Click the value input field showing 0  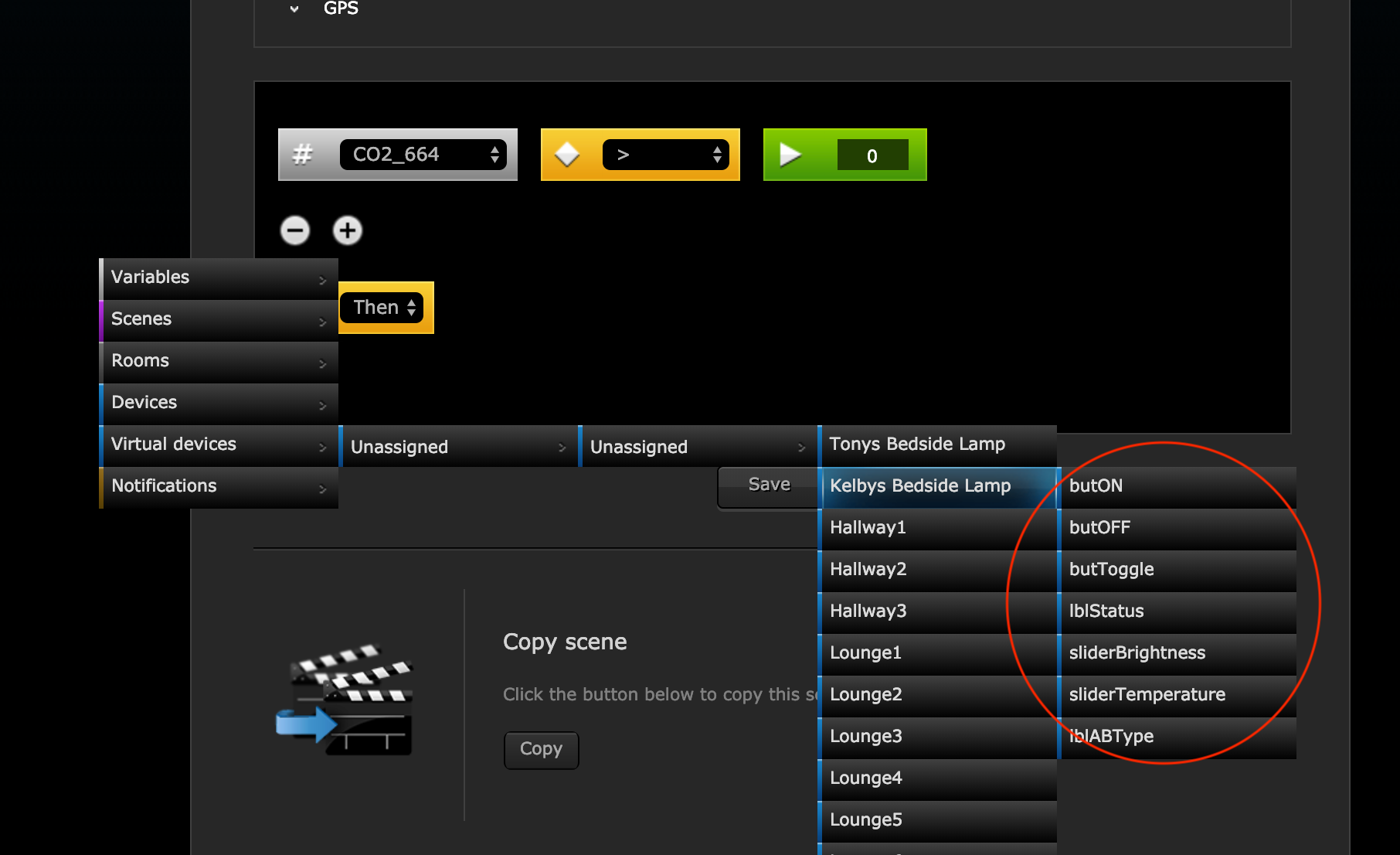click(x=872, y=155)
